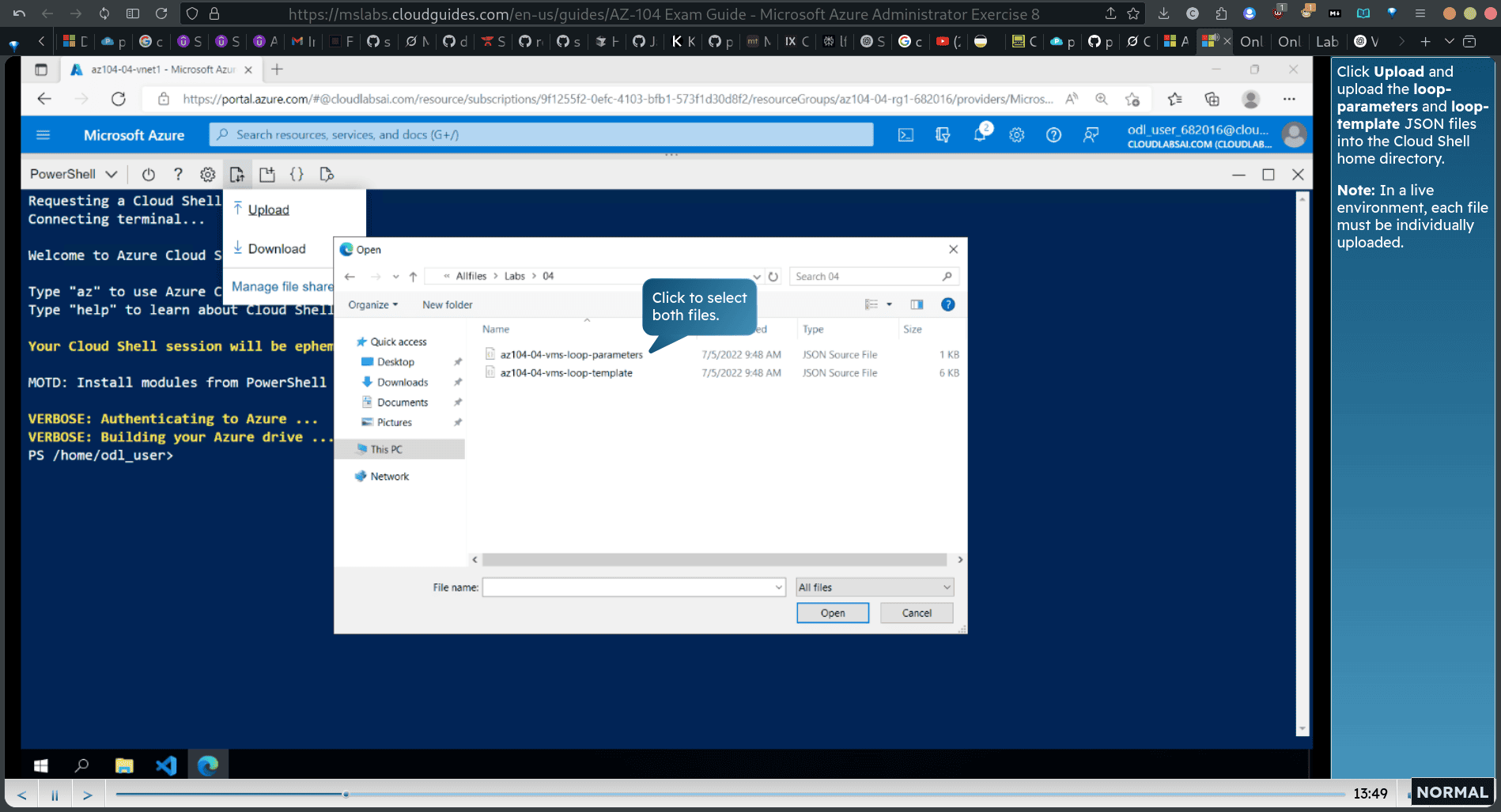
Task: Open Azure Cloud Shell from portal header
Action: (x=906, y=135)
